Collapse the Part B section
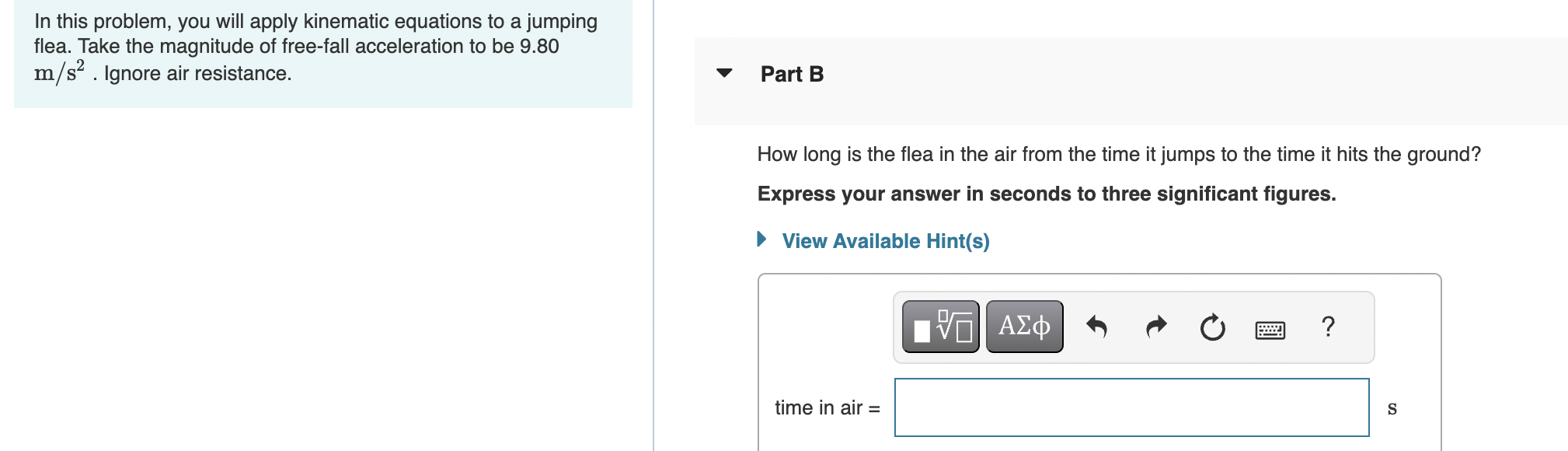This screenshot has width=1568, height=451. coord(724,72)
